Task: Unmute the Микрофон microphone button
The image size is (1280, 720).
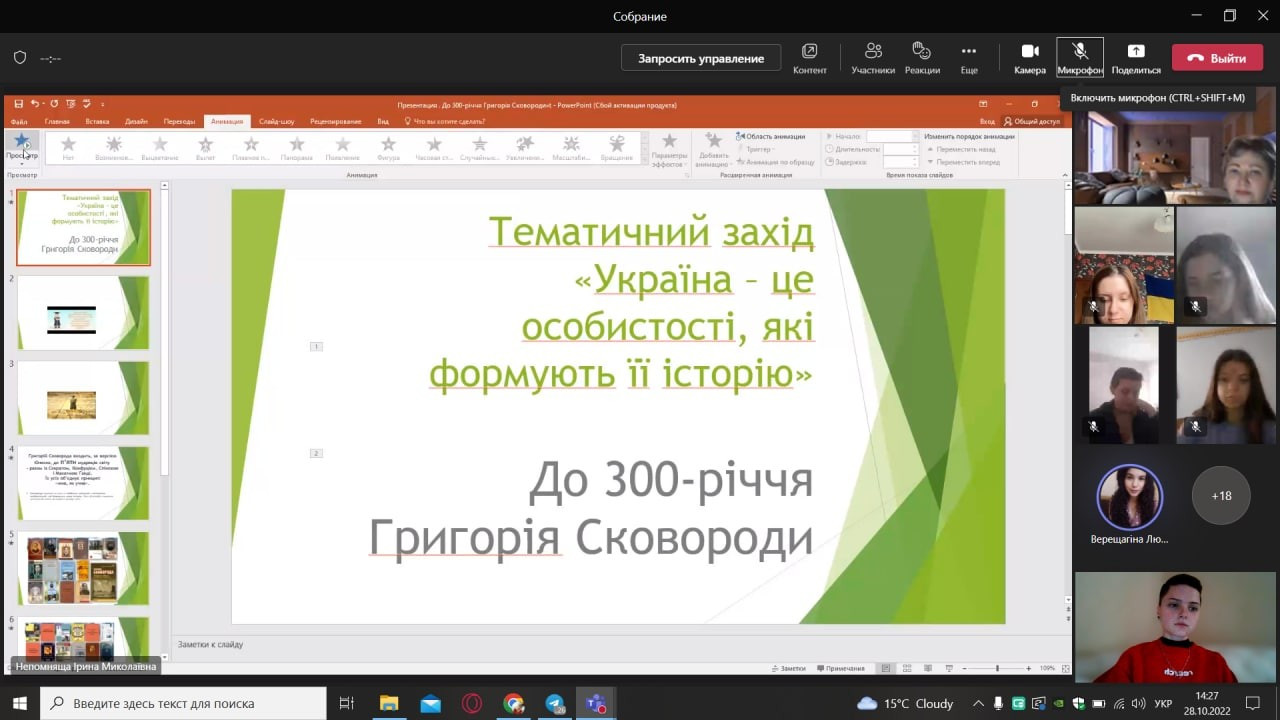Action: click(1080, 58)
